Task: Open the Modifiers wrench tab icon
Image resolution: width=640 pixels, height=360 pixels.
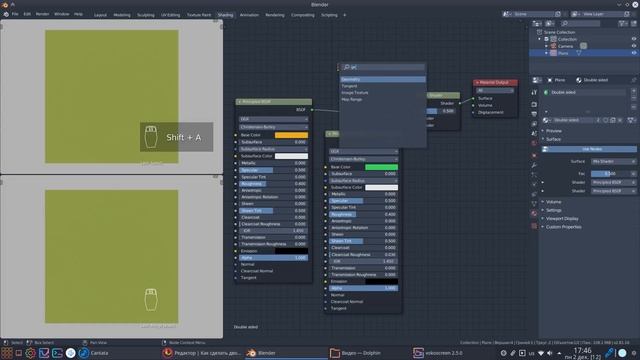Action: [534, 165]
